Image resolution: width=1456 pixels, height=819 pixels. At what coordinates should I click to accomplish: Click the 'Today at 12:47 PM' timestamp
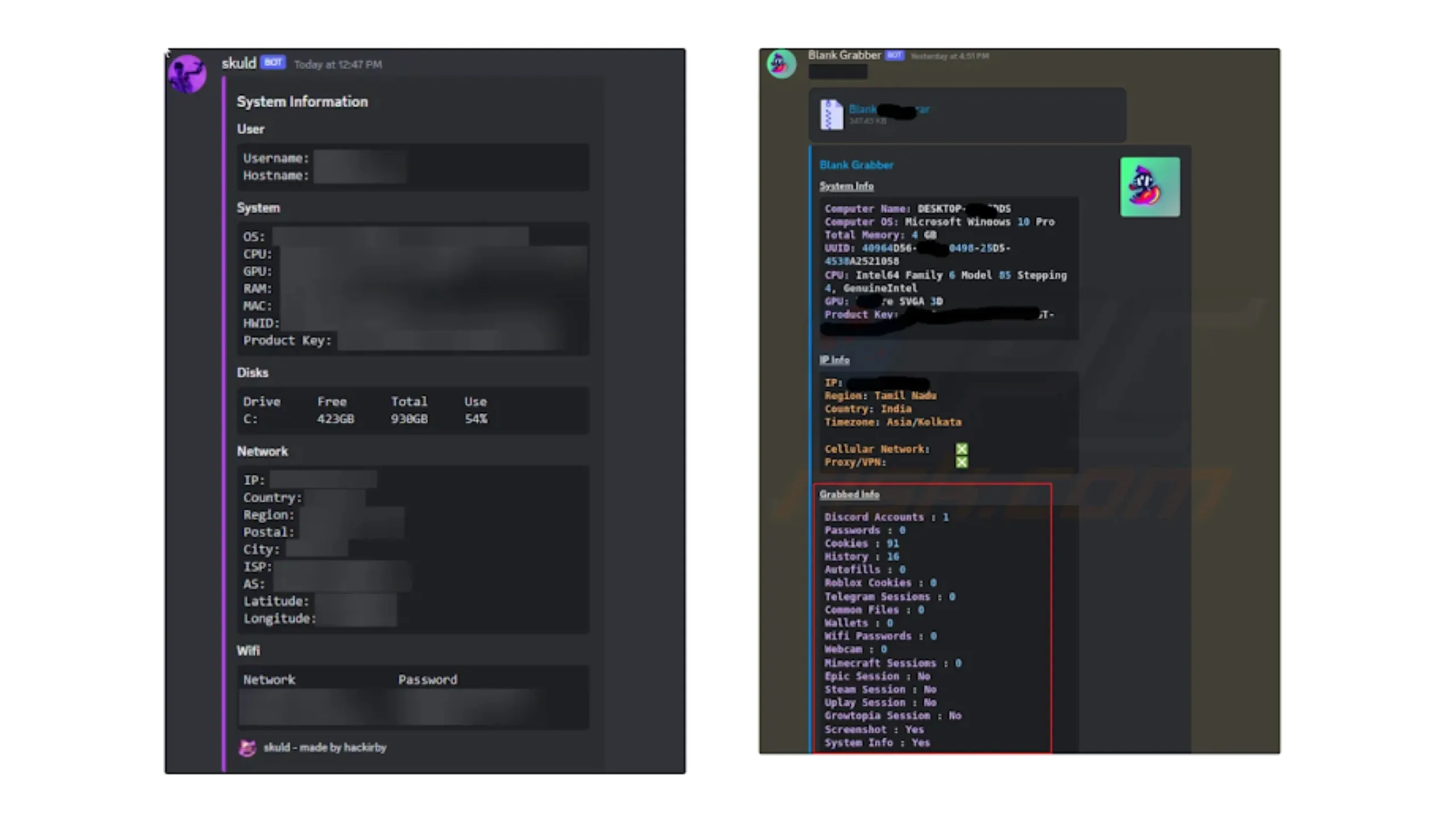(338, 64)
